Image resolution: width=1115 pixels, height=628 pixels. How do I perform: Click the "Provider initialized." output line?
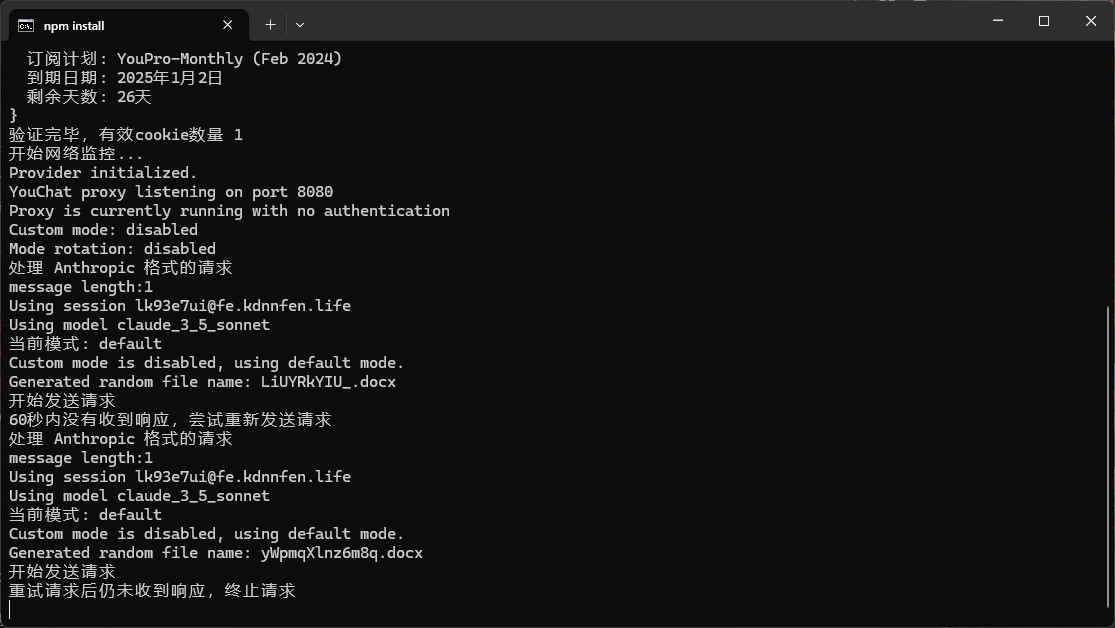pos(103,173)
